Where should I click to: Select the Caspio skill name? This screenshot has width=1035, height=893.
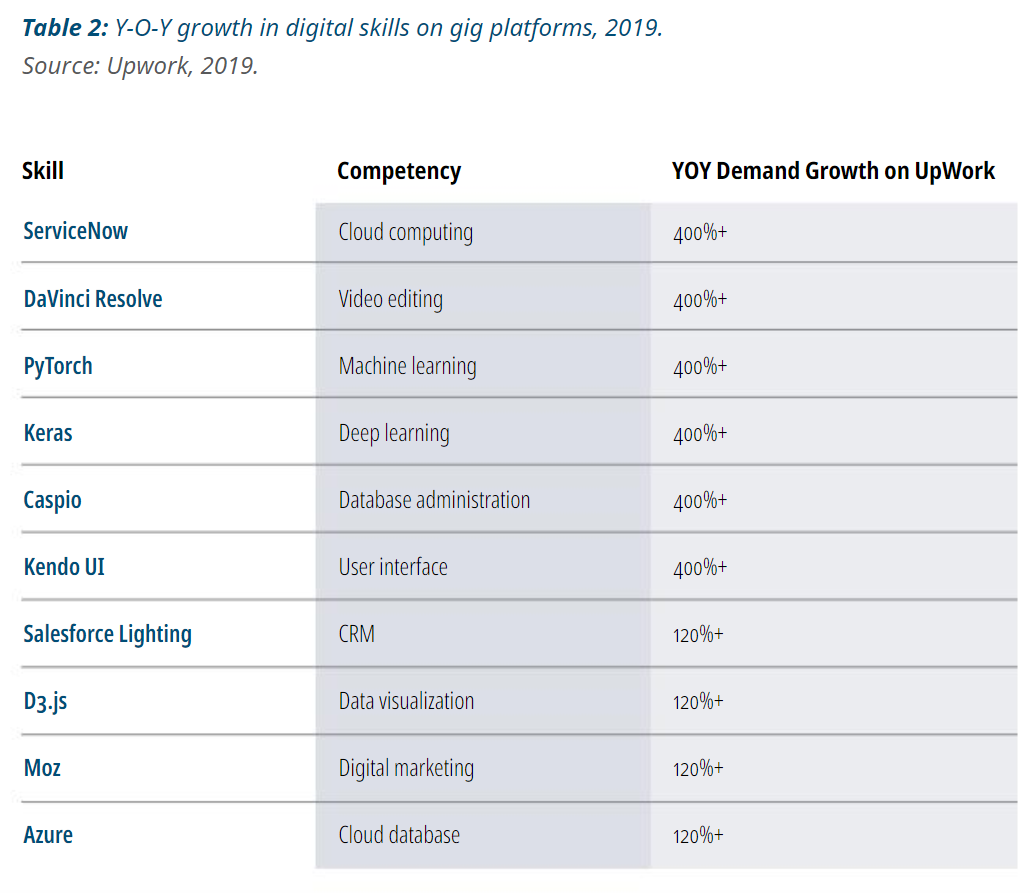point(52,500)
